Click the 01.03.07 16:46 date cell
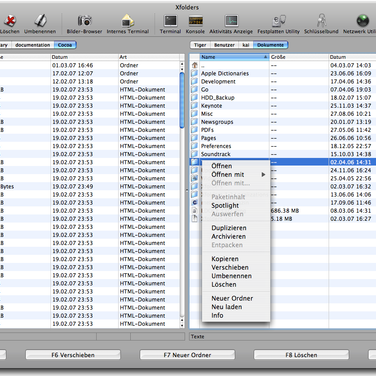Screen dimensions: 376x376 [x=72, y=65]
